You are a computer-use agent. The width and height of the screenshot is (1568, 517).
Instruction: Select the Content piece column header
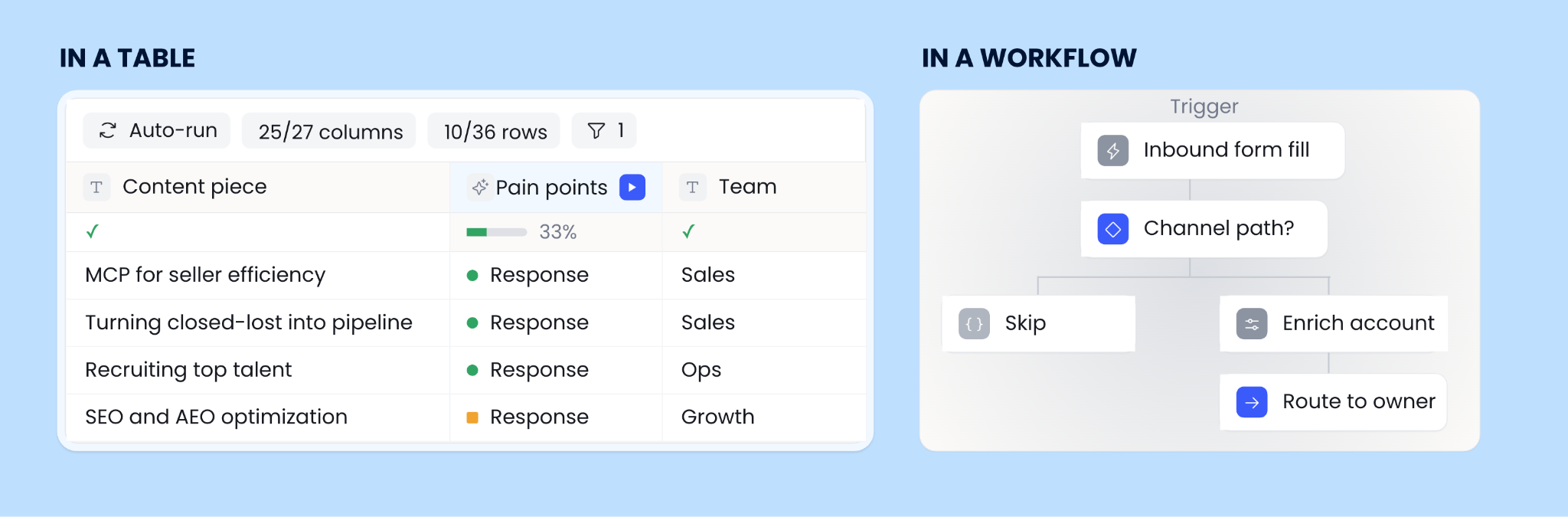click(x=258, y=187)
